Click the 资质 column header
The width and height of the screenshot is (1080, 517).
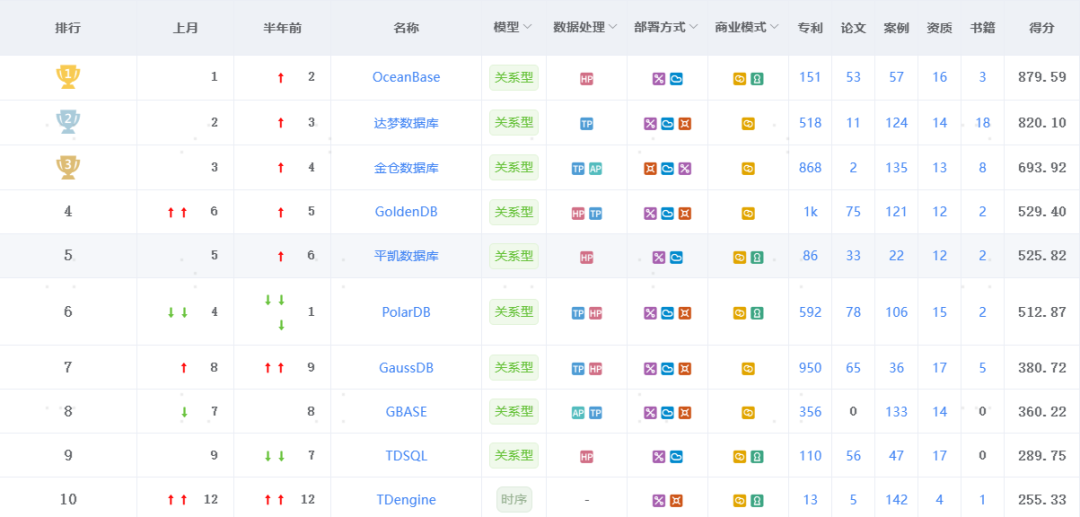pos(939,28)
